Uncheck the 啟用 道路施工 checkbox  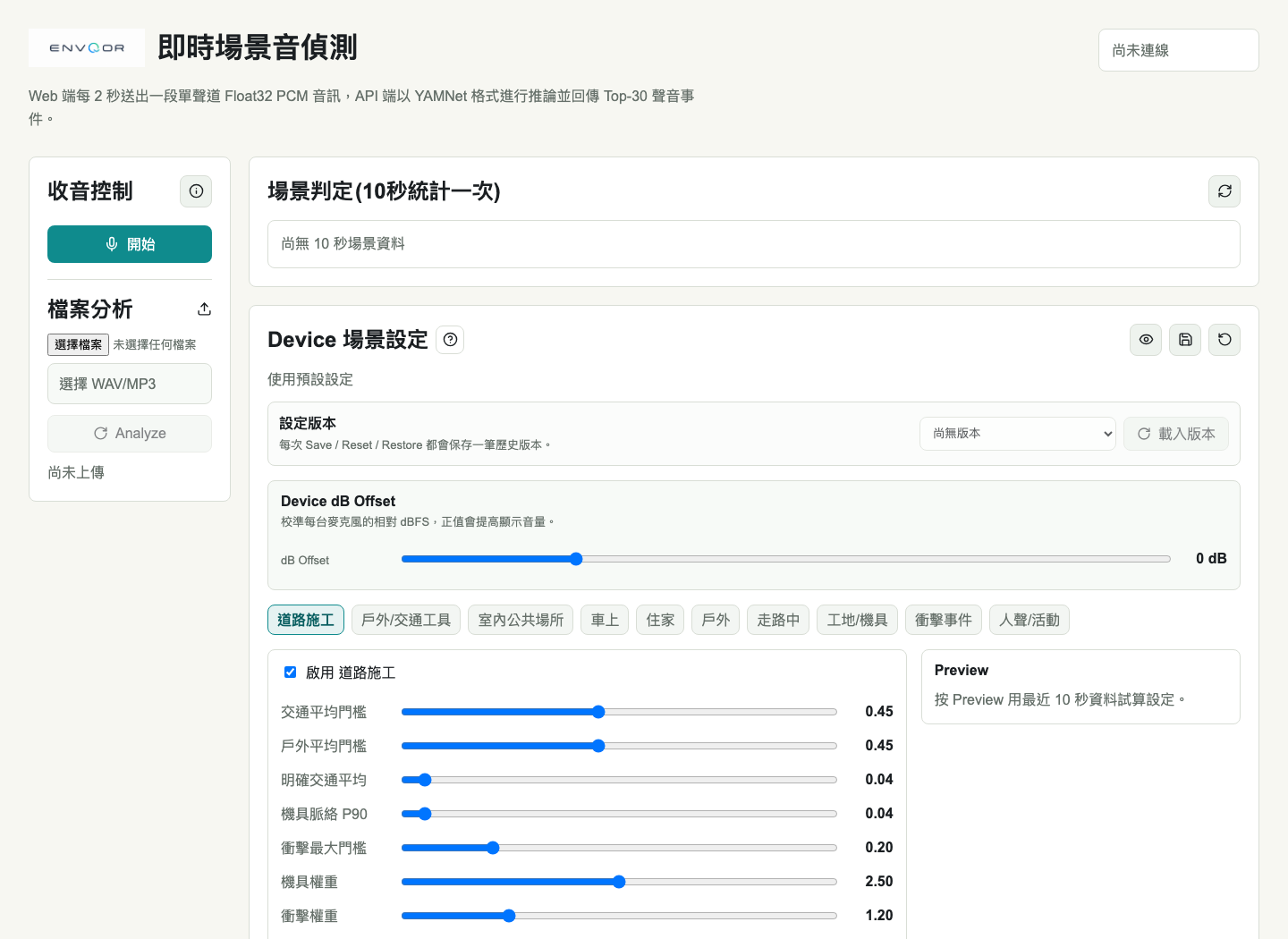(290, 673)
